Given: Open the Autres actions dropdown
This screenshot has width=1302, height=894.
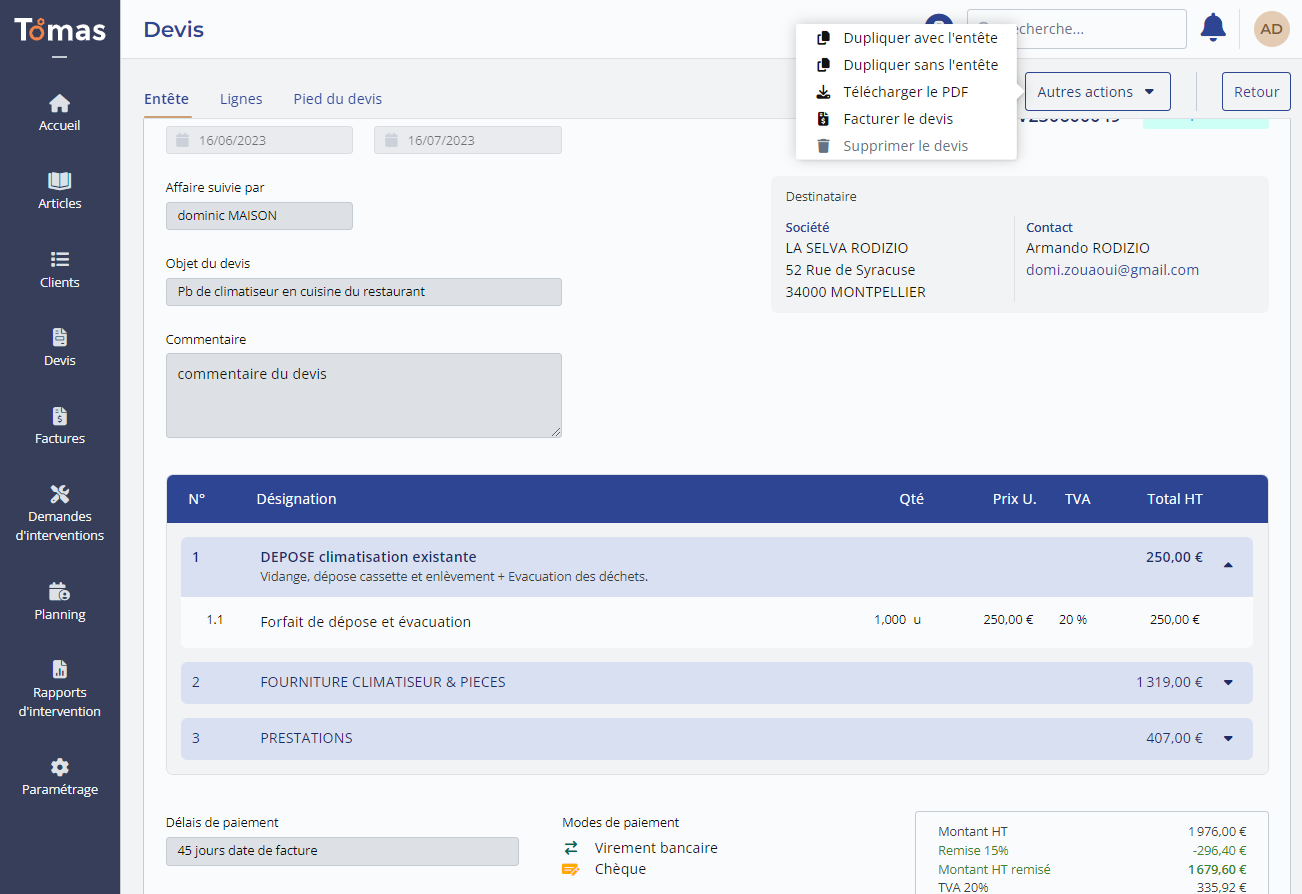Looking at the screenshot, I should click(x=1097, y=92).
